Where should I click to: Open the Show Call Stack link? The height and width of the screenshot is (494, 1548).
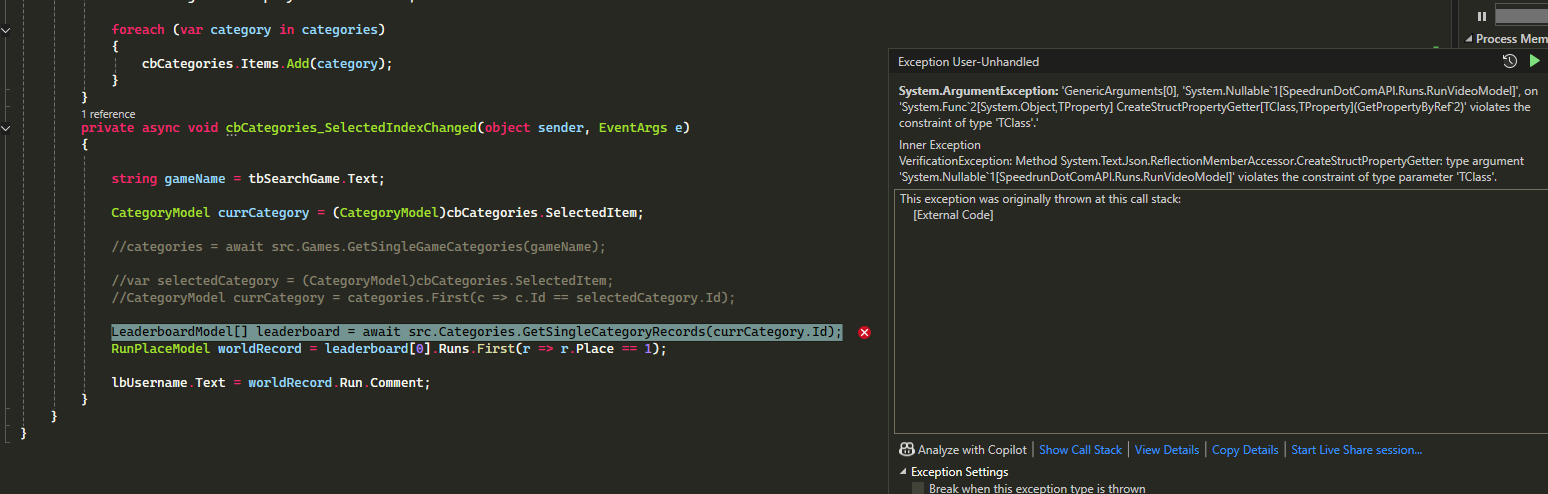tap(1080, 450)
